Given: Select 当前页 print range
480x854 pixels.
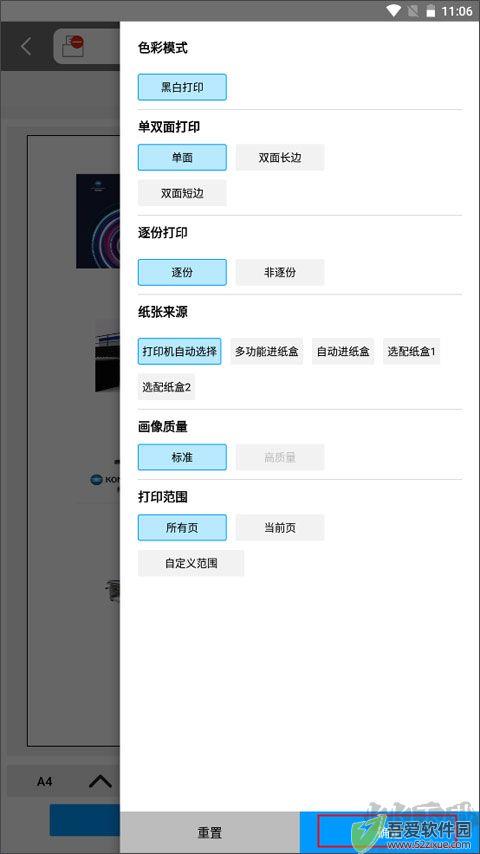Looking at the screenshot, I should [280, 528].
